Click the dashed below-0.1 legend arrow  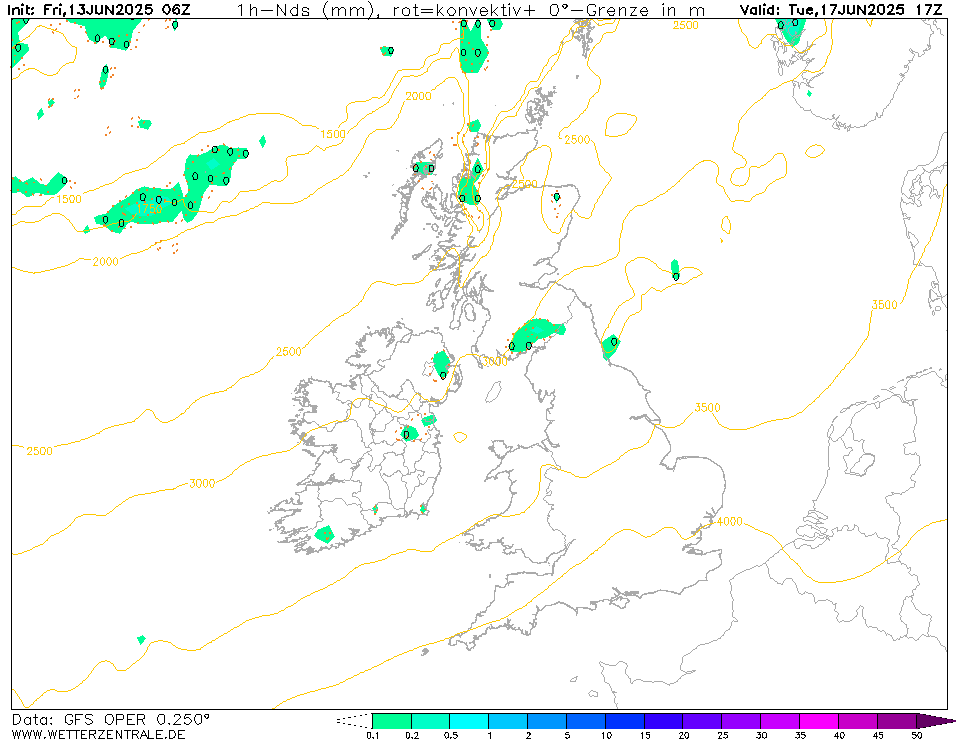tap(355, 721)
